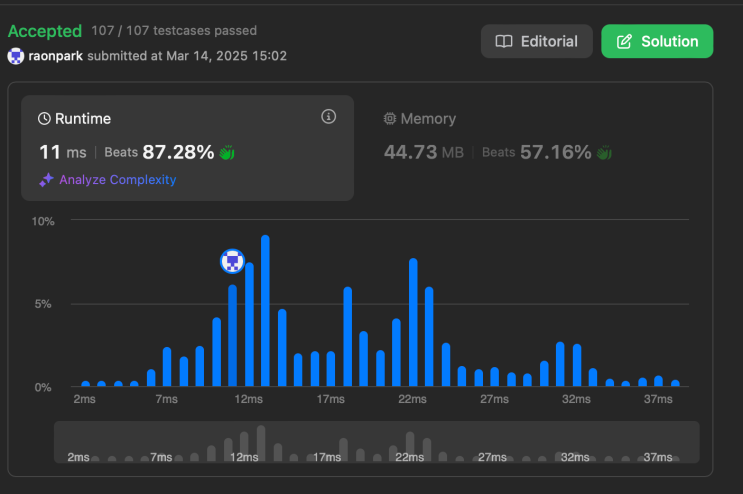Open the runtime info icon
Viewport: 743px width, 494px height.
pyautogui.click(x=328, y=117)
